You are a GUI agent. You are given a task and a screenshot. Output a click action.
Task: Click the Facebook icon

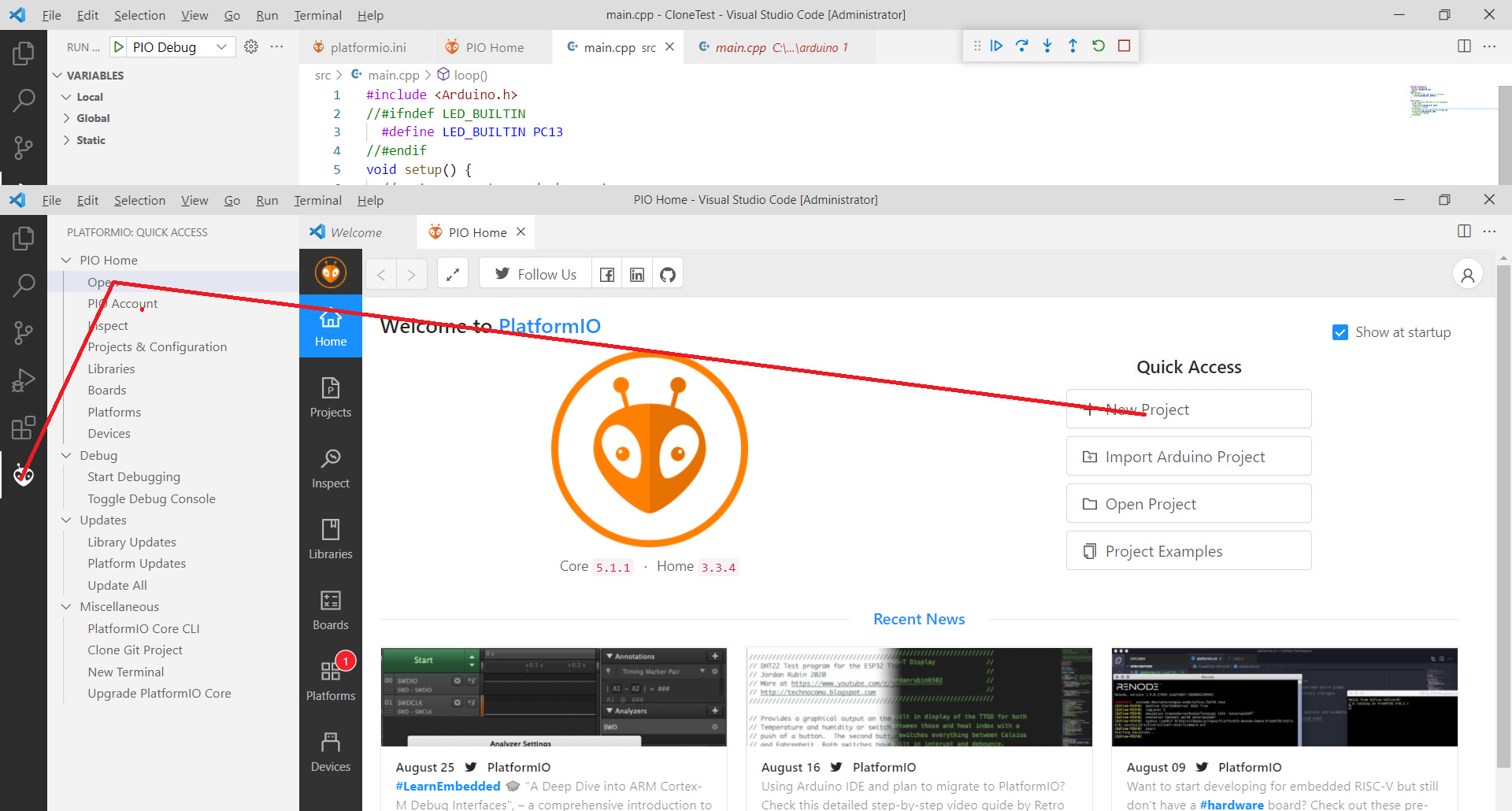pyautogui.click(x=607, y=274)
